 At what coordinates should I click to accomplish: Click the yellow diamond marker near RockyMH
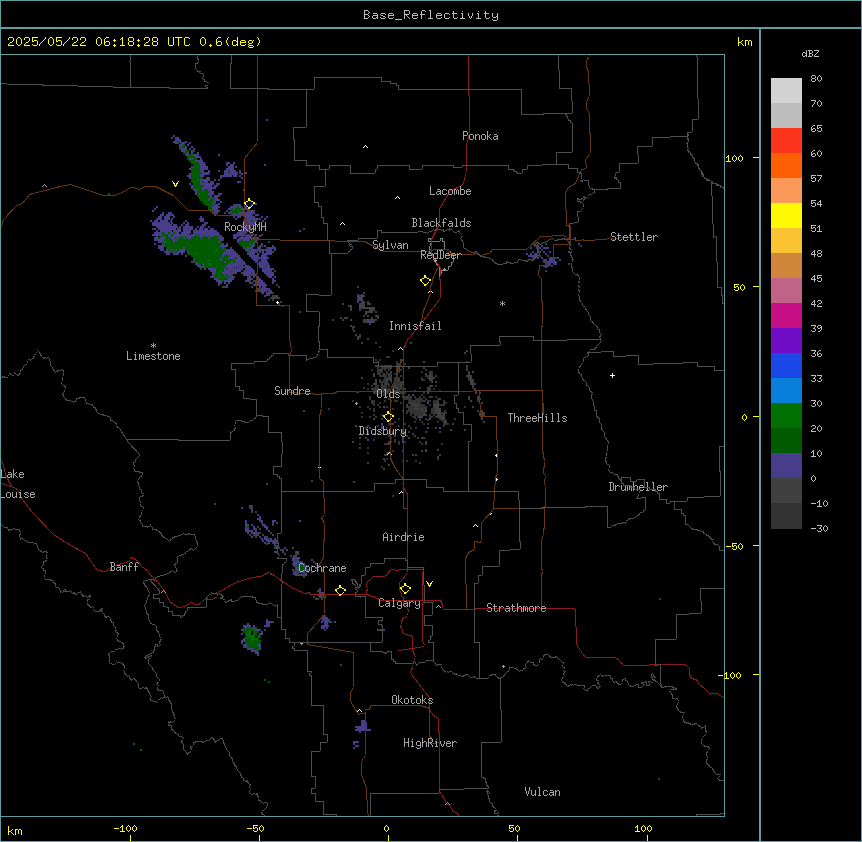250,204
